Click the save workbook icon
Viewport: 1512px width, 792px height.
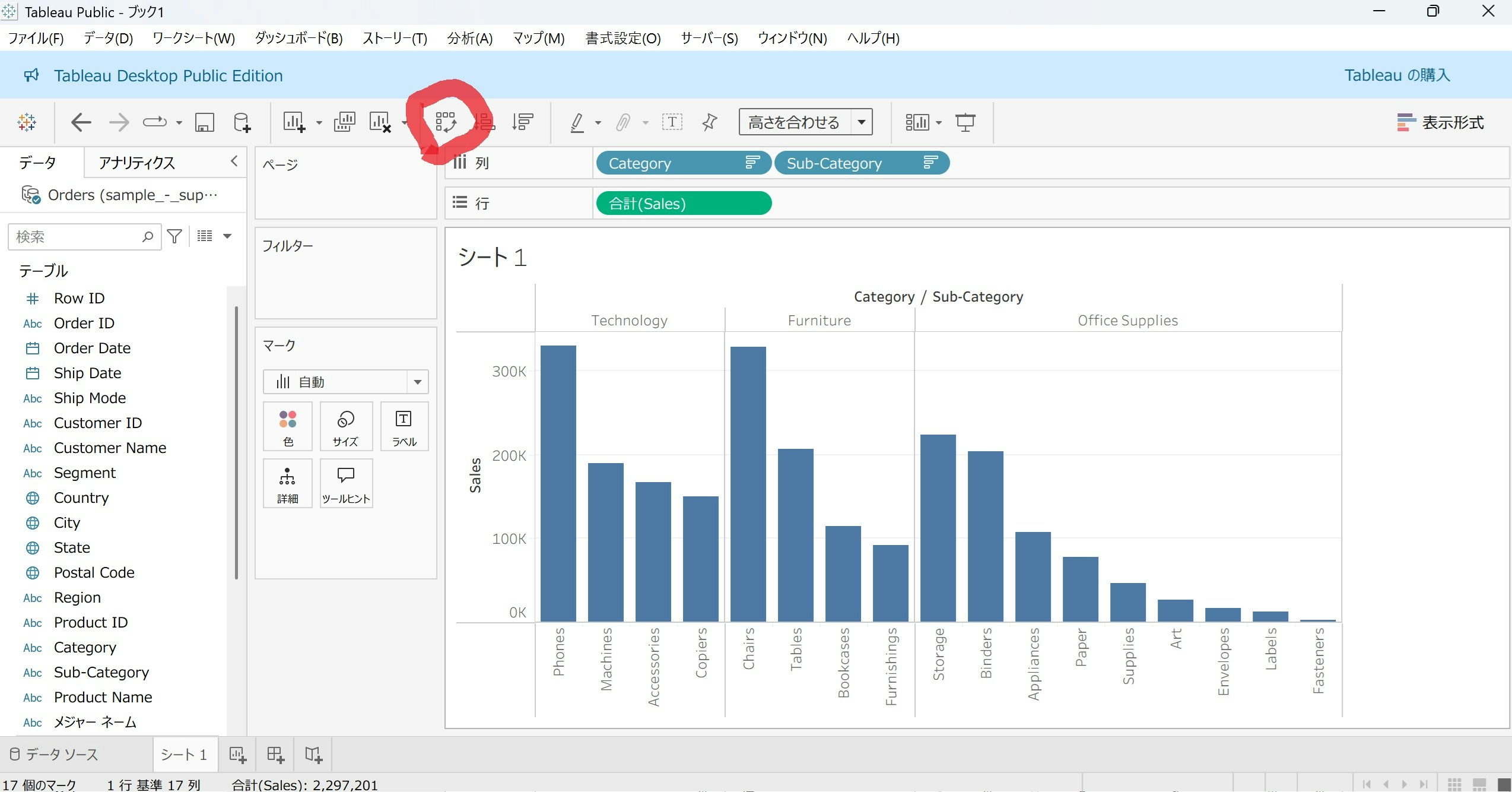tap(204, 122)
